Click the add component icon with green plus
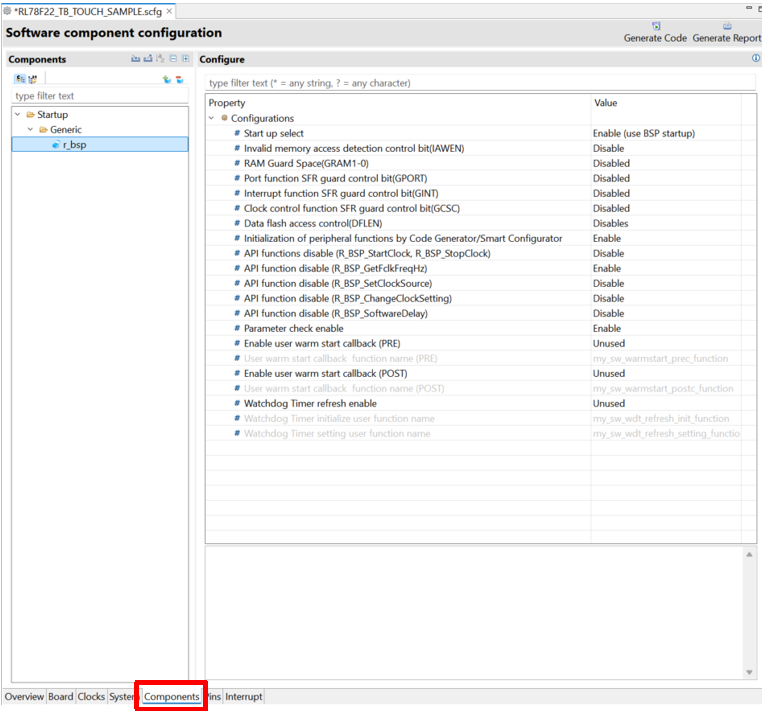The image size is (762, 711). pyautogui.click(x=167, y=79)
